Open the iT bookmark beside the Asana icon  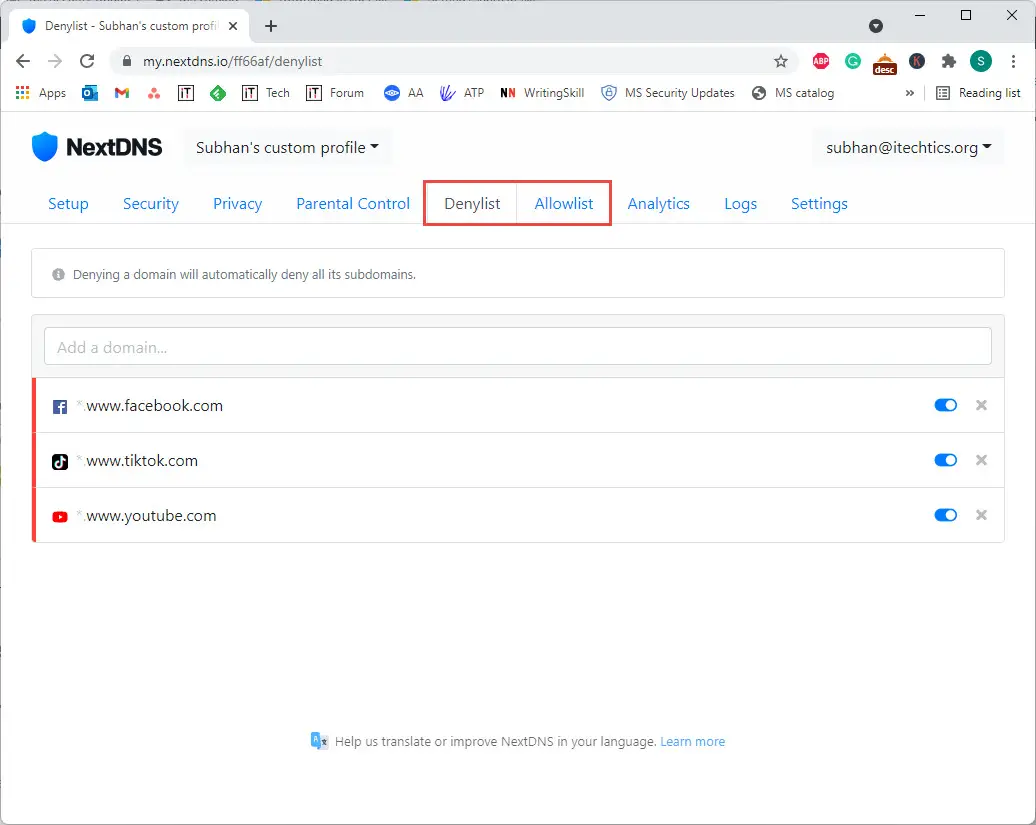tap(186, 93)
